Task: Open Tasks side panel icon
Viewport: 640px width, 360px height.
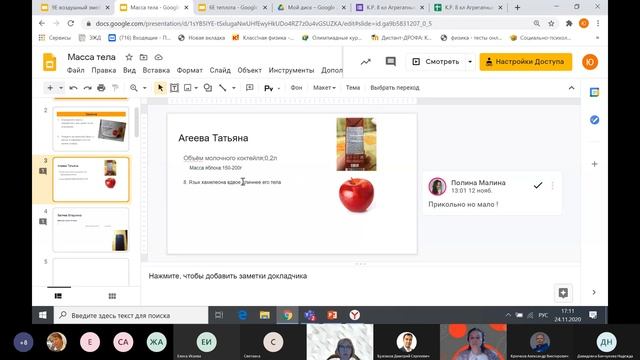Action: click(x=594, y=120)
